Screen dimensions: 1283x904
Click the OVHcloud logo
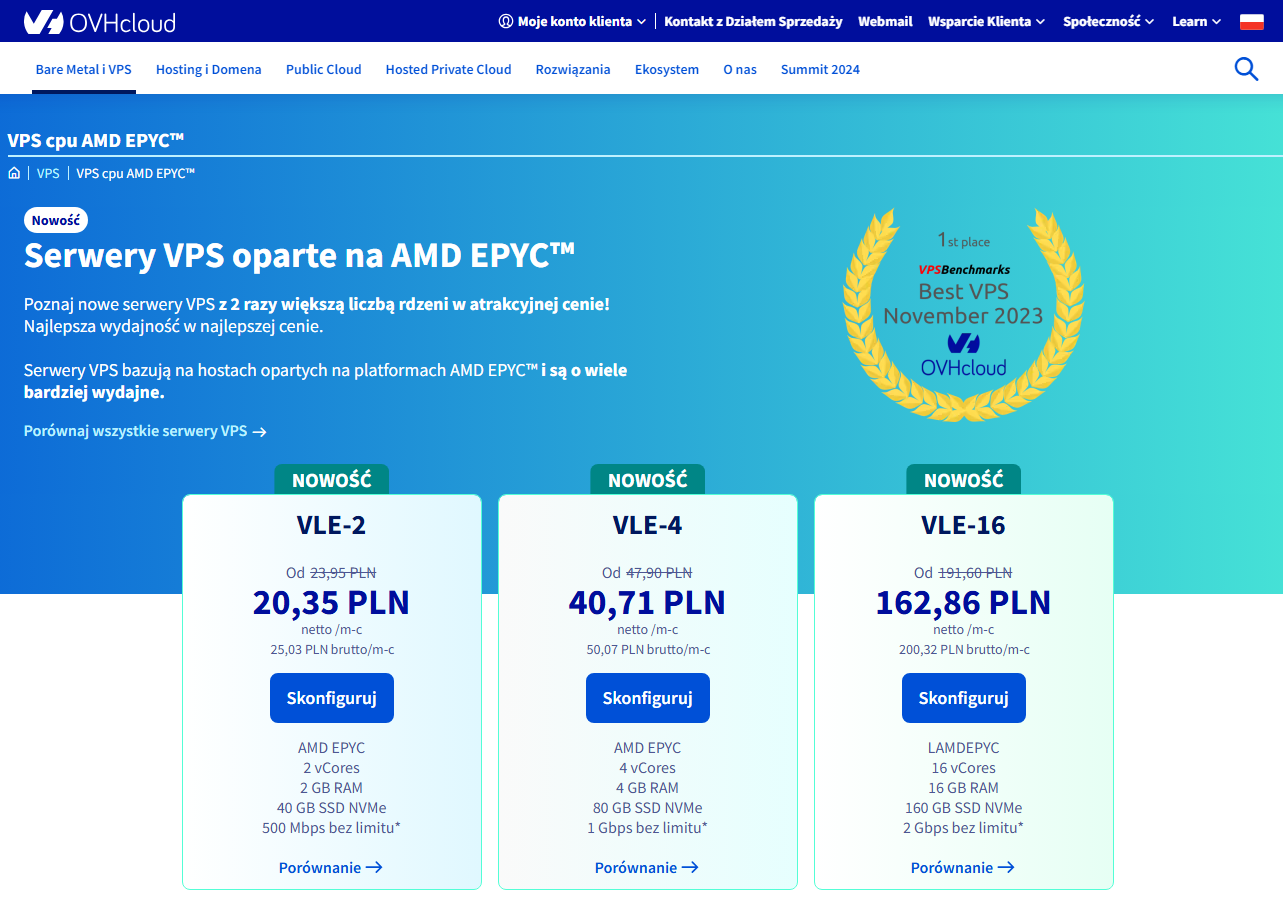coord(100,21)
